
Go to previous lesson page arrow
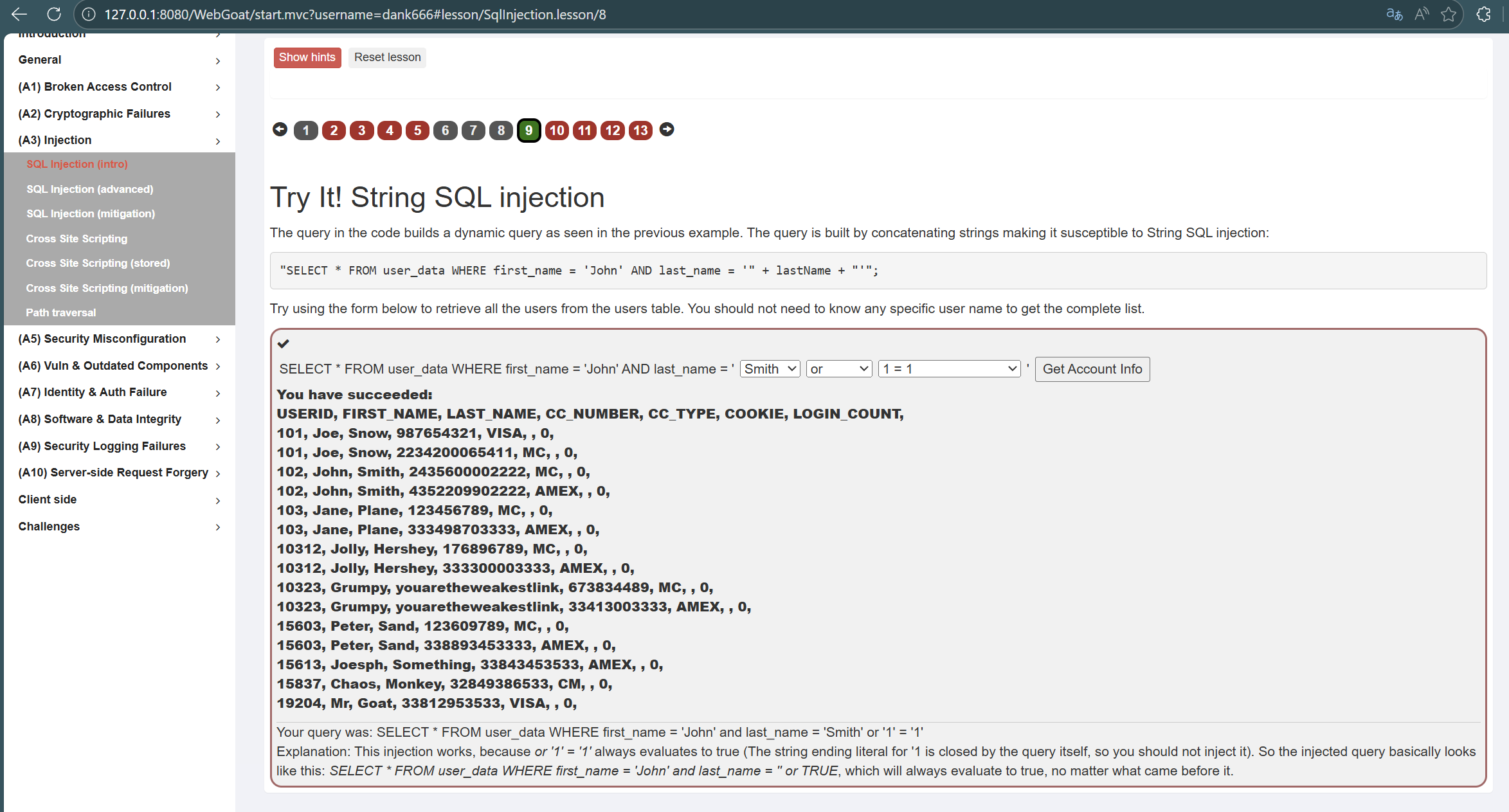tap(280, 130)
